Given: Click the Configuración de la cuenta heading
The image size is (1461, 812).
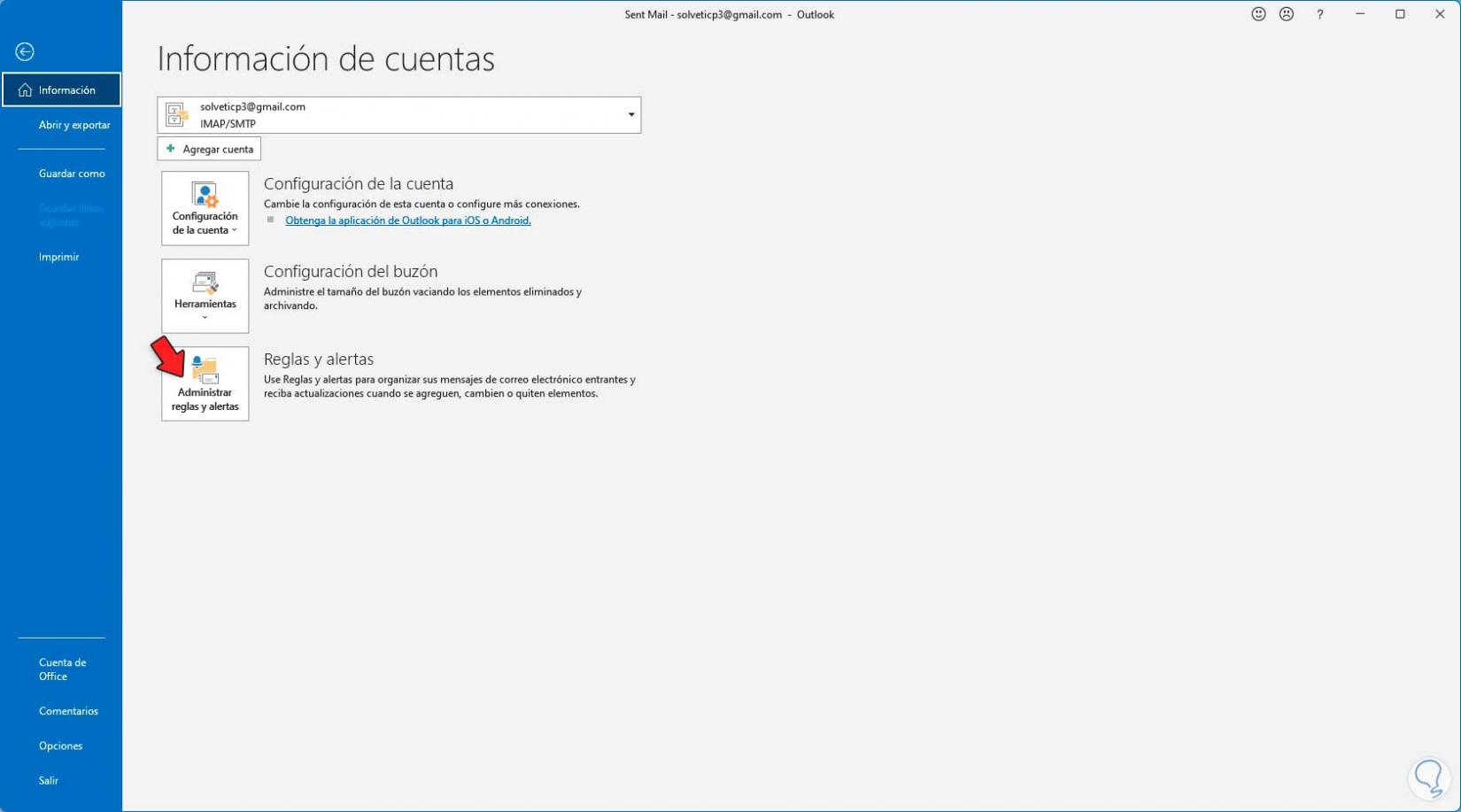Looking at the screenshot, I should 359,183.
